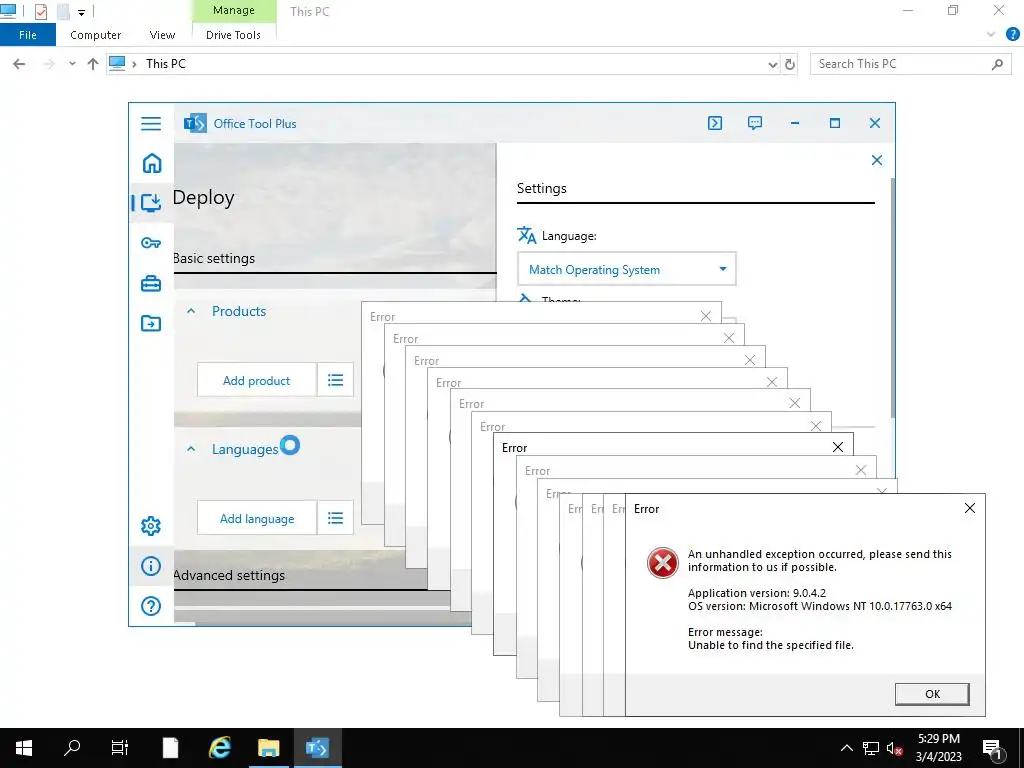
Task: Open the hamburger menu in Office Tool Plus
Action: tap(151, 123)
